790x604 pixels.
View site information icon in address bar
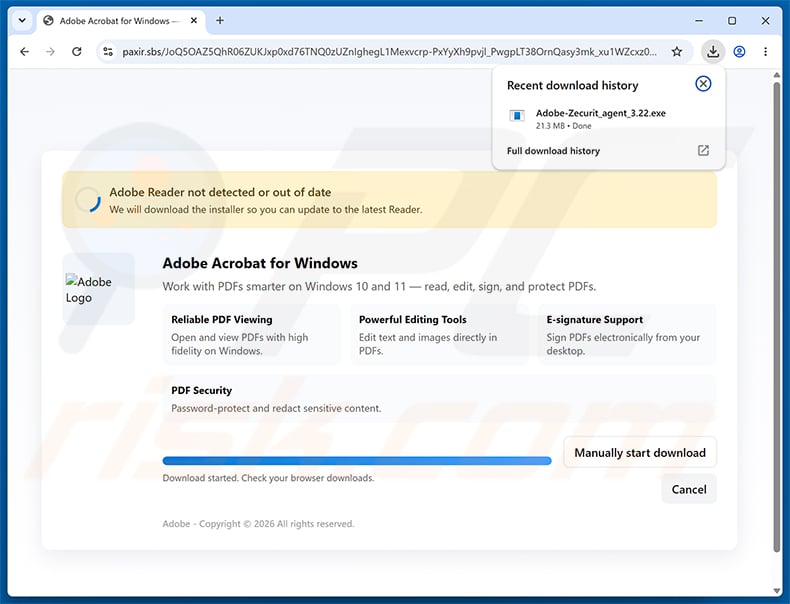(108, 51)
